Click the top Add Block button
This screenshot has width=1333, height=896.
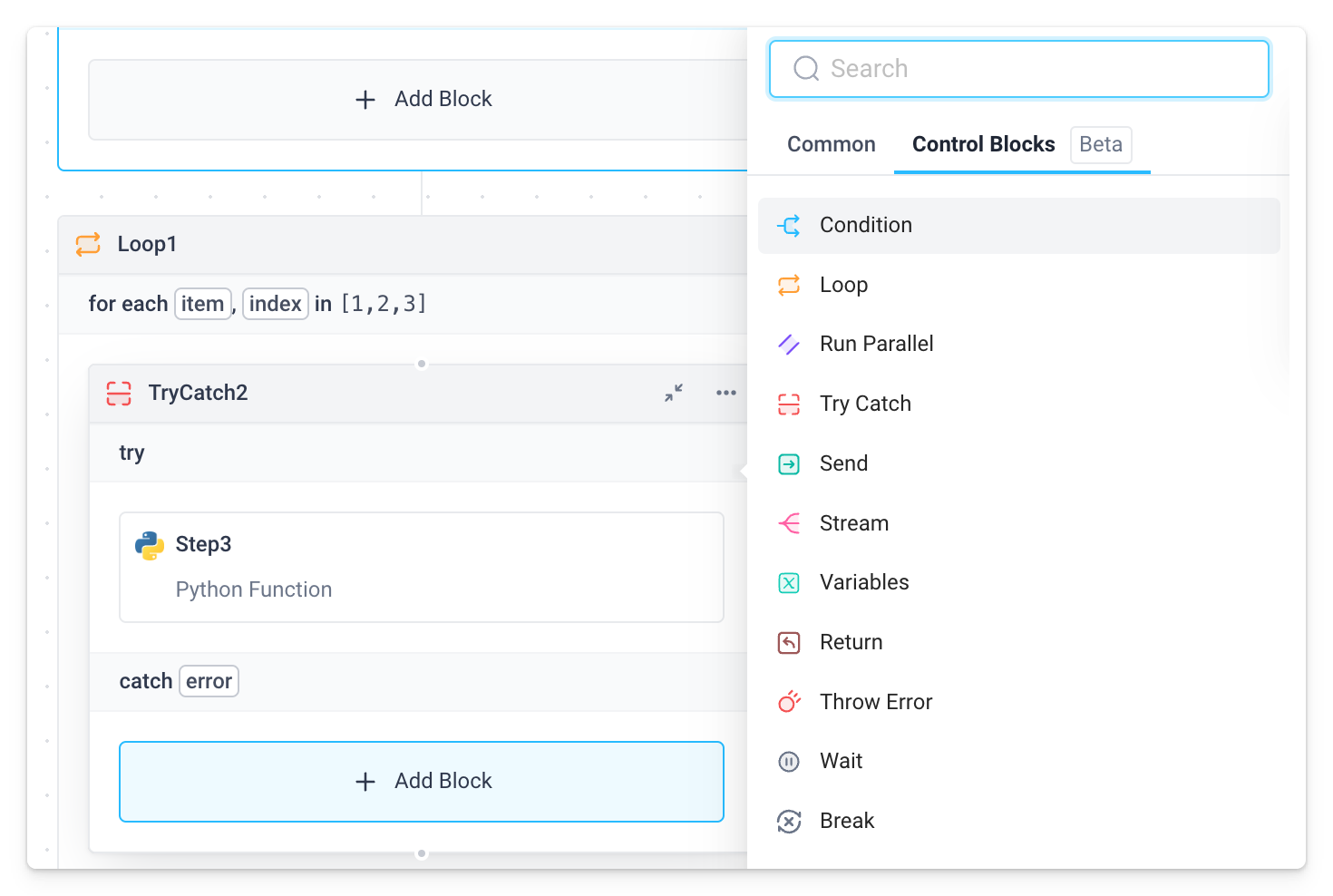(422, 100)
